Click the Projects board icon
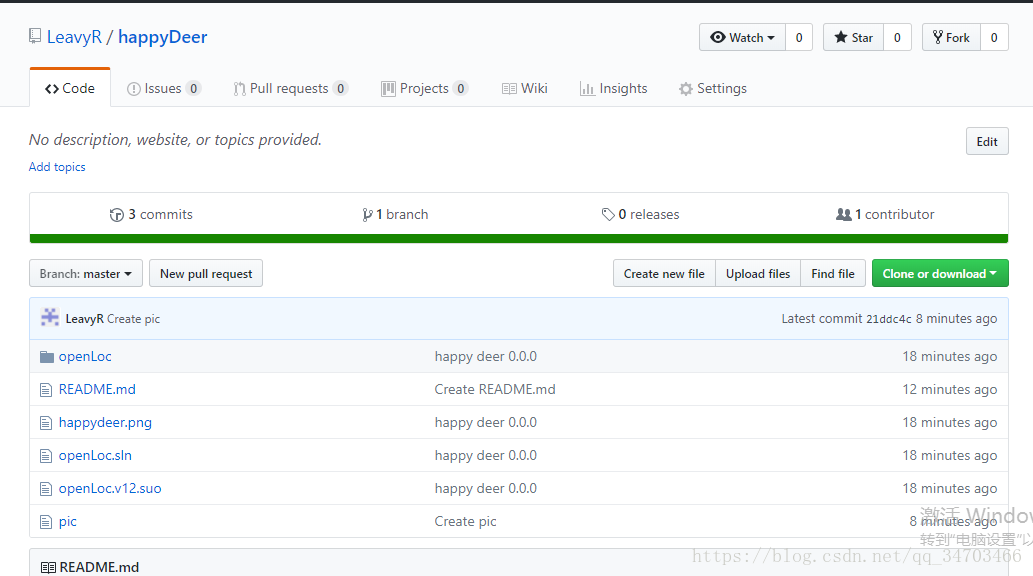This screenshot has width=1033, height=576. (388, 89)
